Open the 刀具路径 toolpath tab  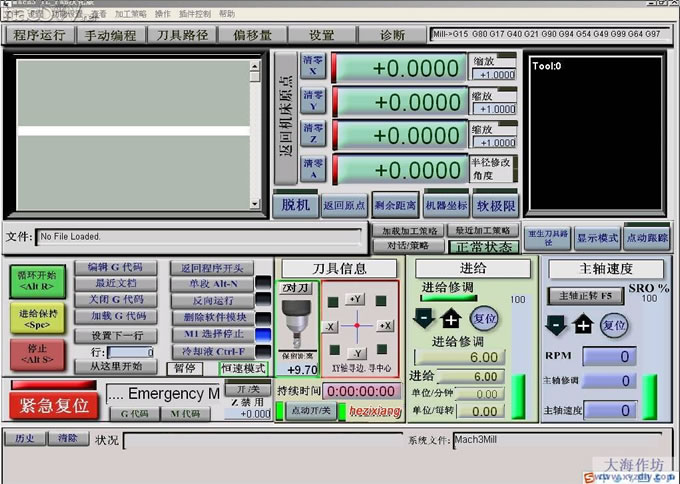click(183, 35)
